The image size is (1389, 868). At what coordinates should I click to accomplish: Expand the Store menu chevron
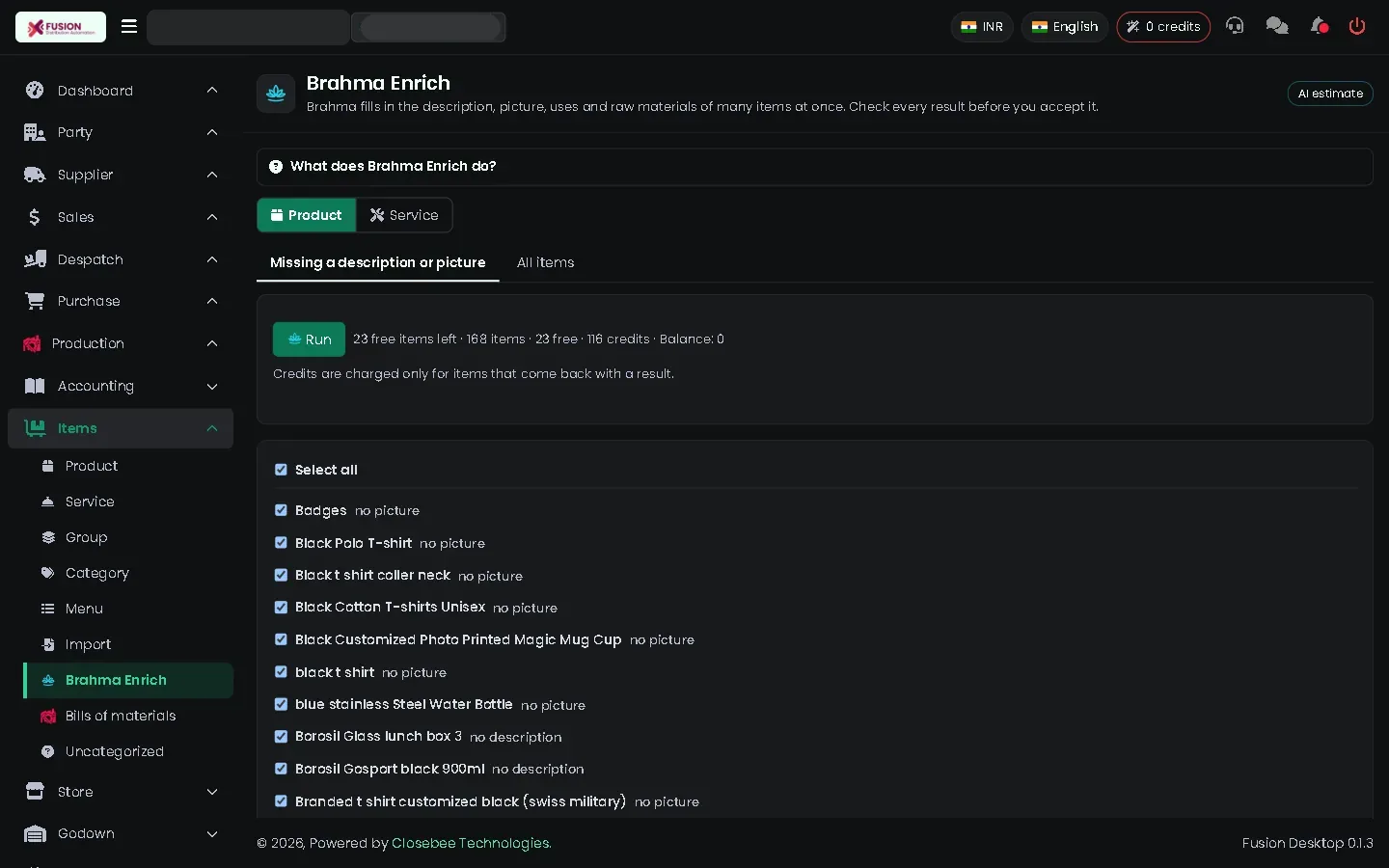pyautogui.click(x=212, y=792)
